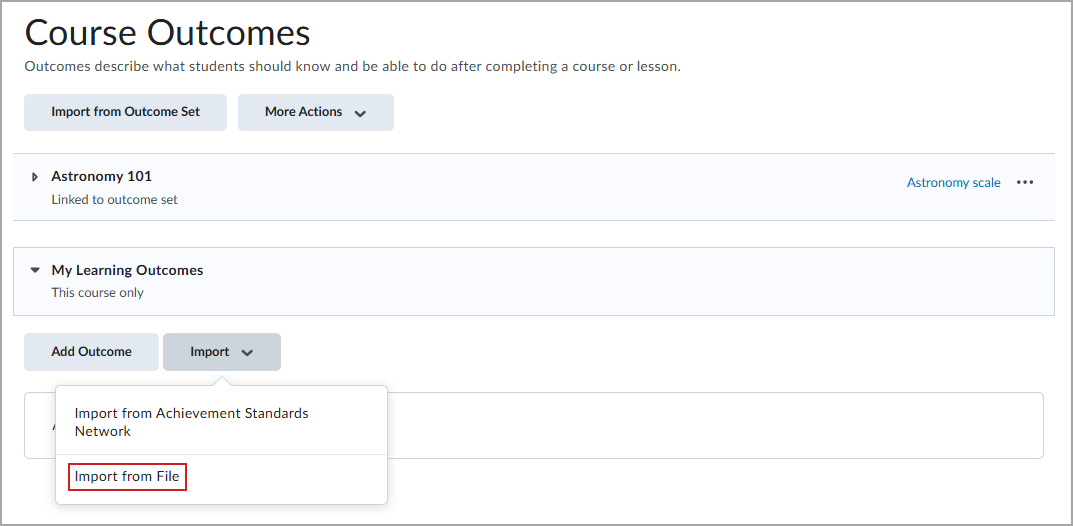
Task: Click the Linked to outcome set subtitle
Action: [114, 200]
